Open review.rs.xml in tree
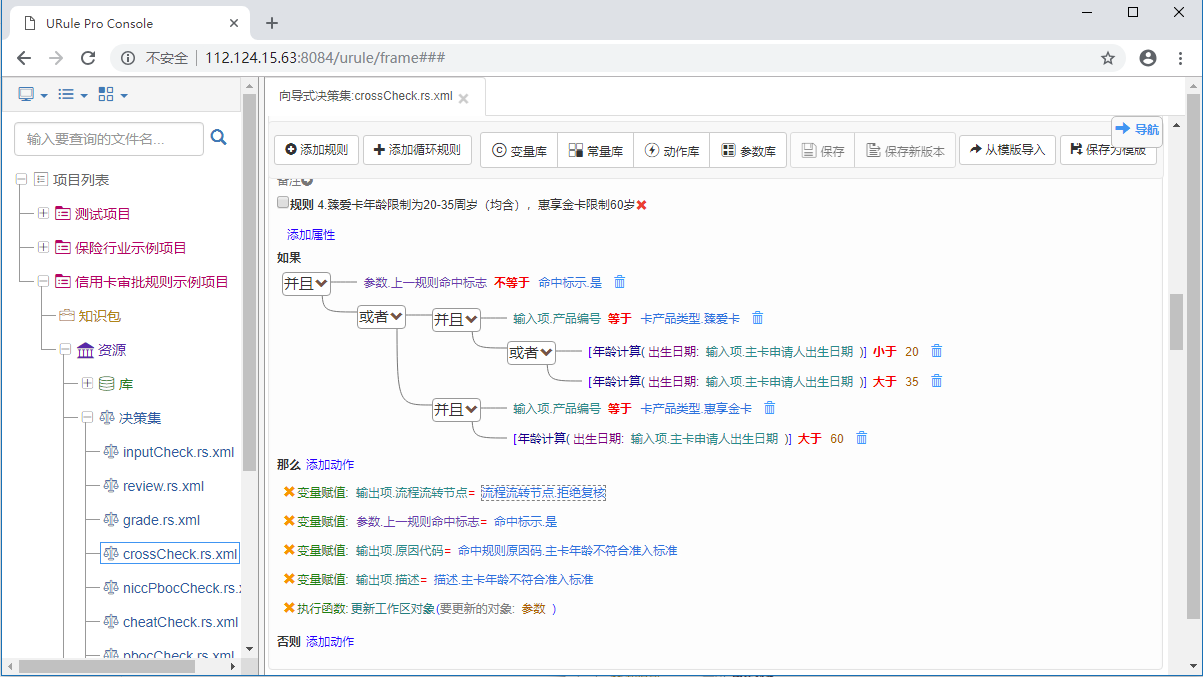The width and height of the screenshot is (1203, 677). (163, 486)
